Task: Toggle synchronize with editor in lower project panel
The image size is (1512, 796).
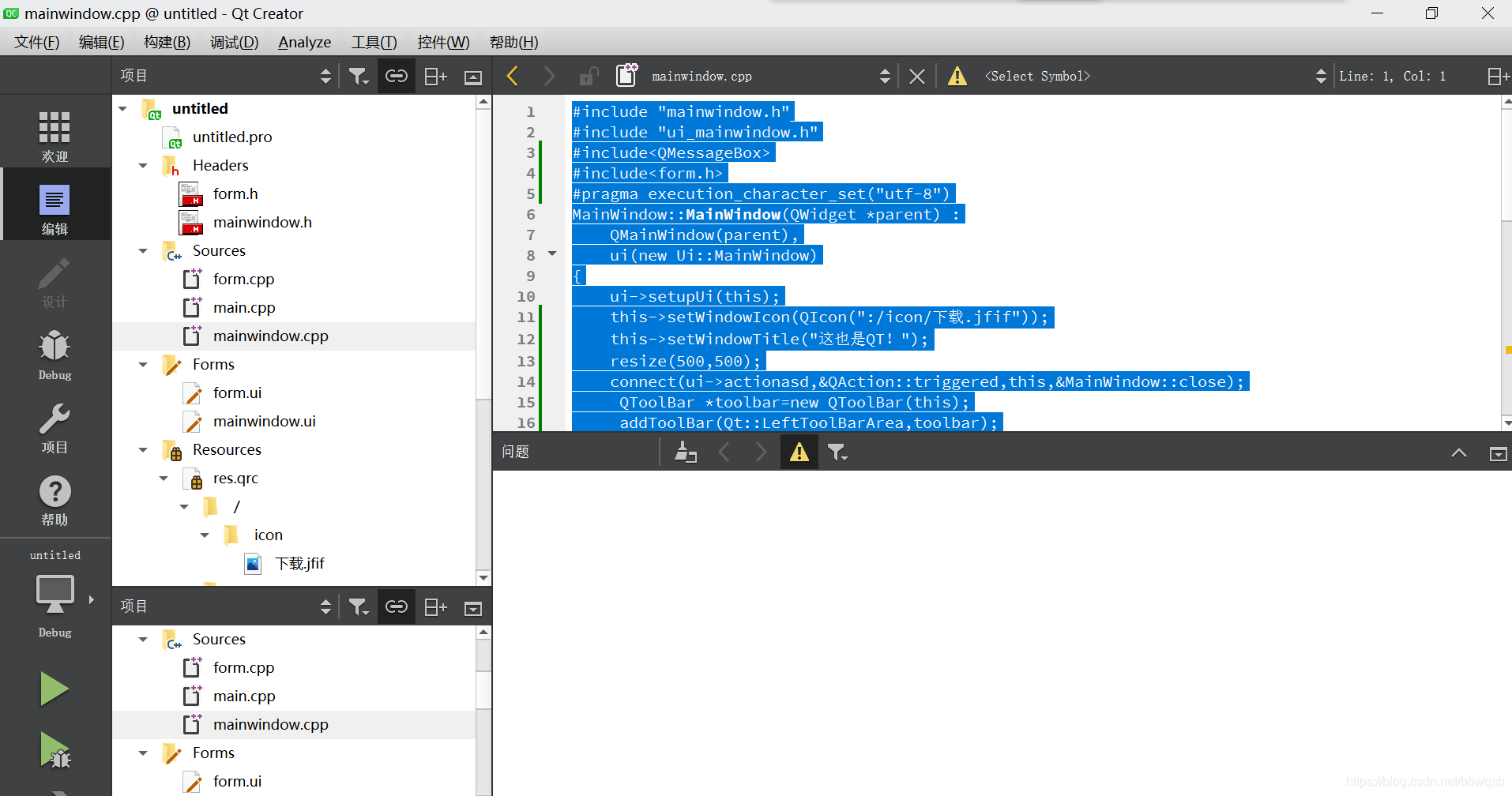Action: coord(397,606)
